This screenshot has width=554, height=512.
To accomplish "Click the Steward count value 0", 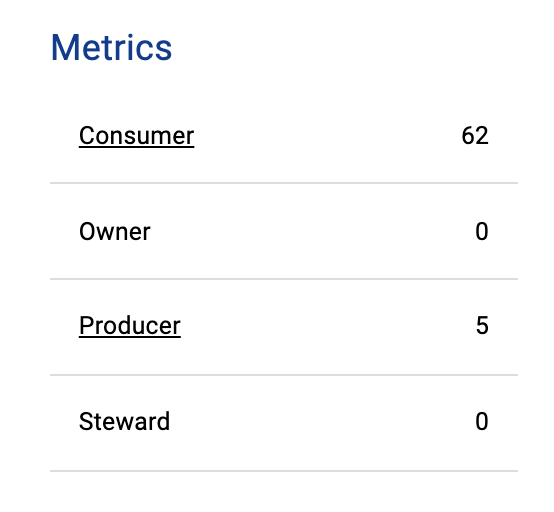I will (x=482, y=421).
